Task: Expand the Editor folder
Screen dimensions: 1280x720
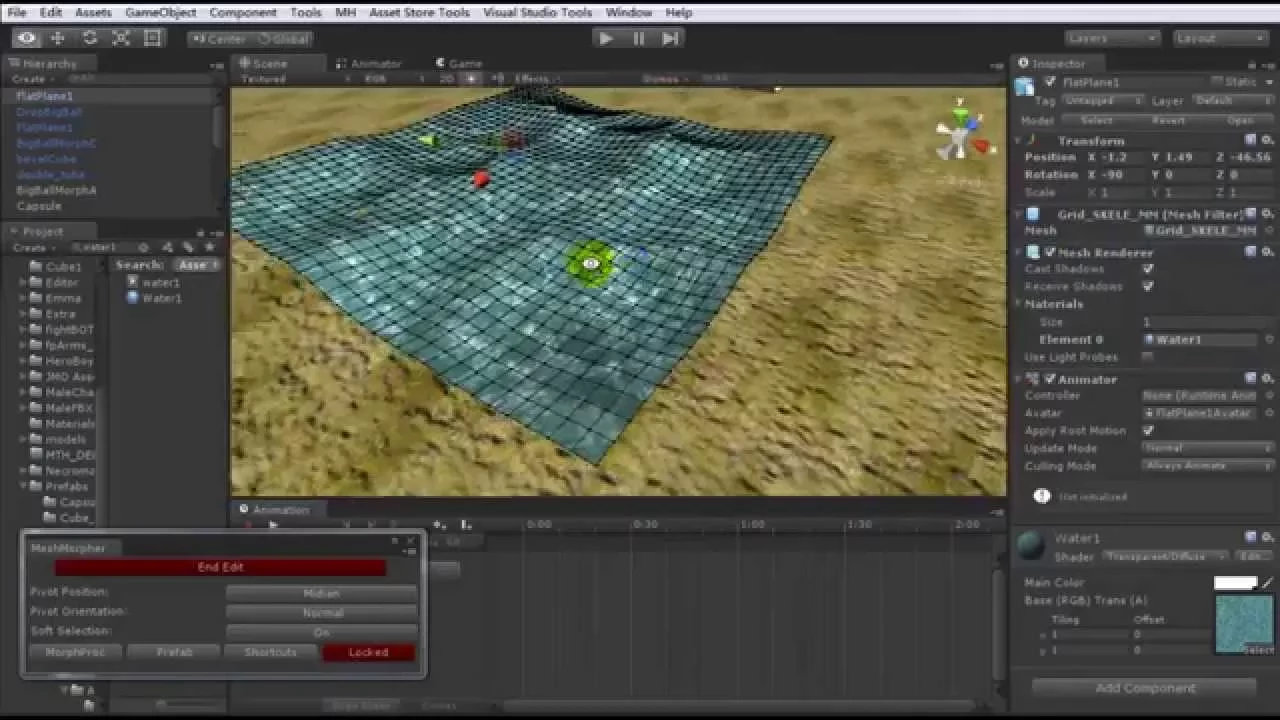Action: click(23, 283)
